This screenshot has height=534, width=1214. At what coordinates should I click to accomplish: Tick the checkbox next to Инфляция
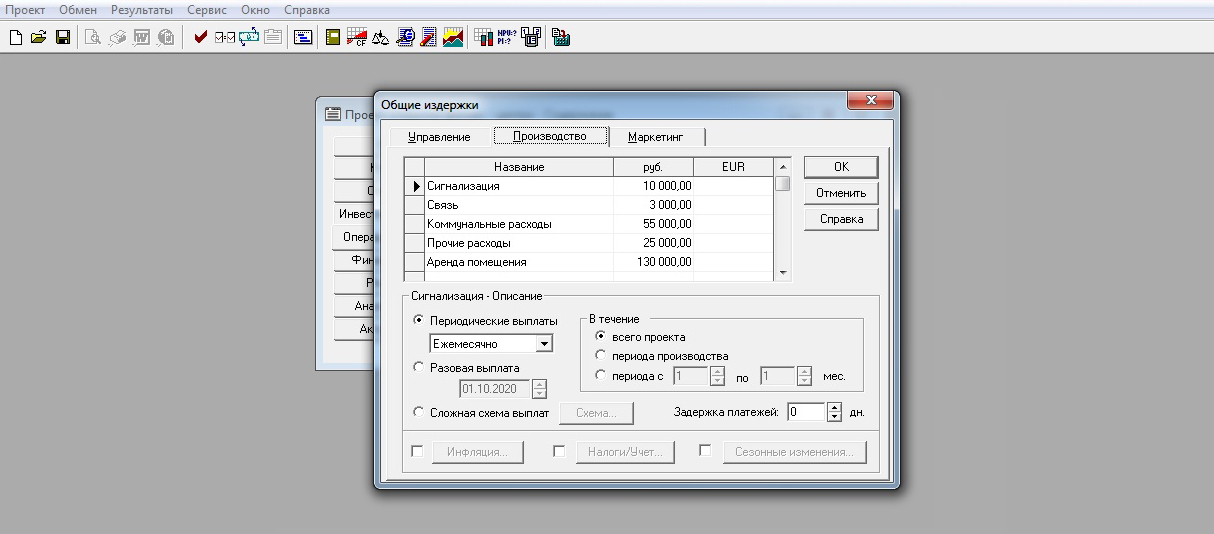[x=418, y=452]
